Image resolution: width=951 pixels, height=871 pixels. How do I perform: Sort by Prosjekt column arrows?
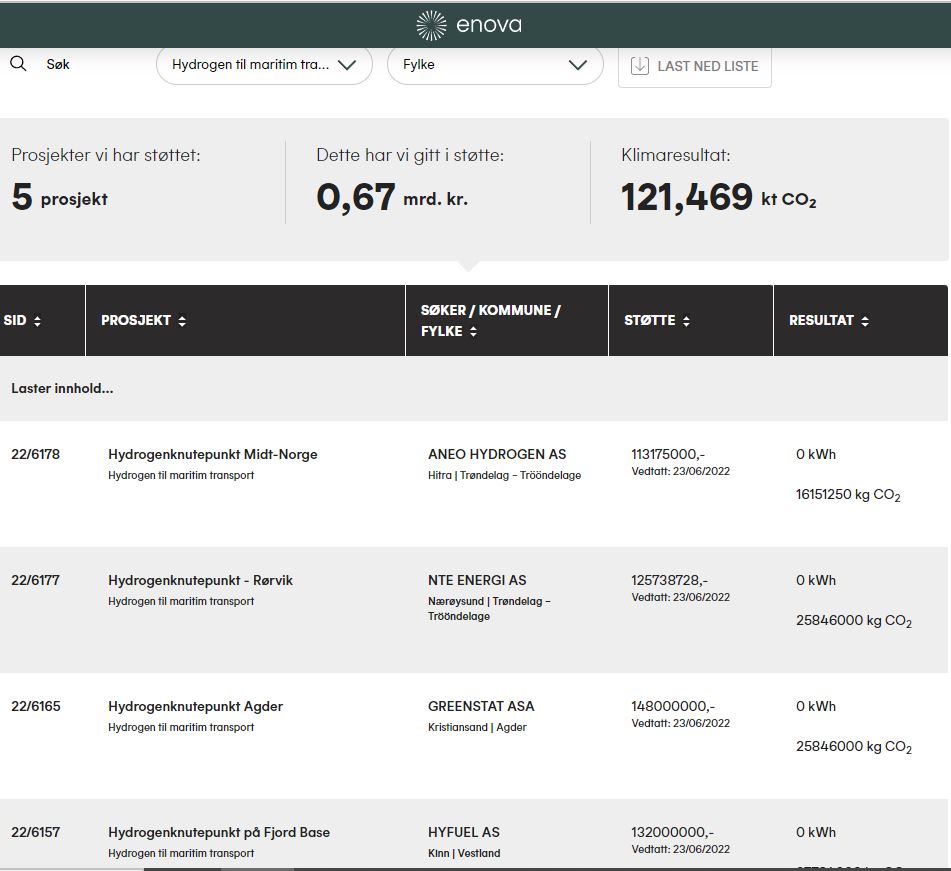(x=181, y=321)
